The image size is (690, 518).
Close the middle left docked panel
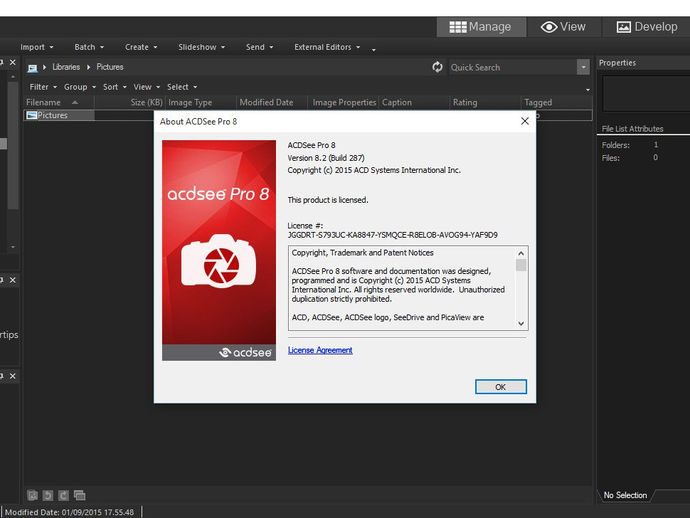pos(13,280)
